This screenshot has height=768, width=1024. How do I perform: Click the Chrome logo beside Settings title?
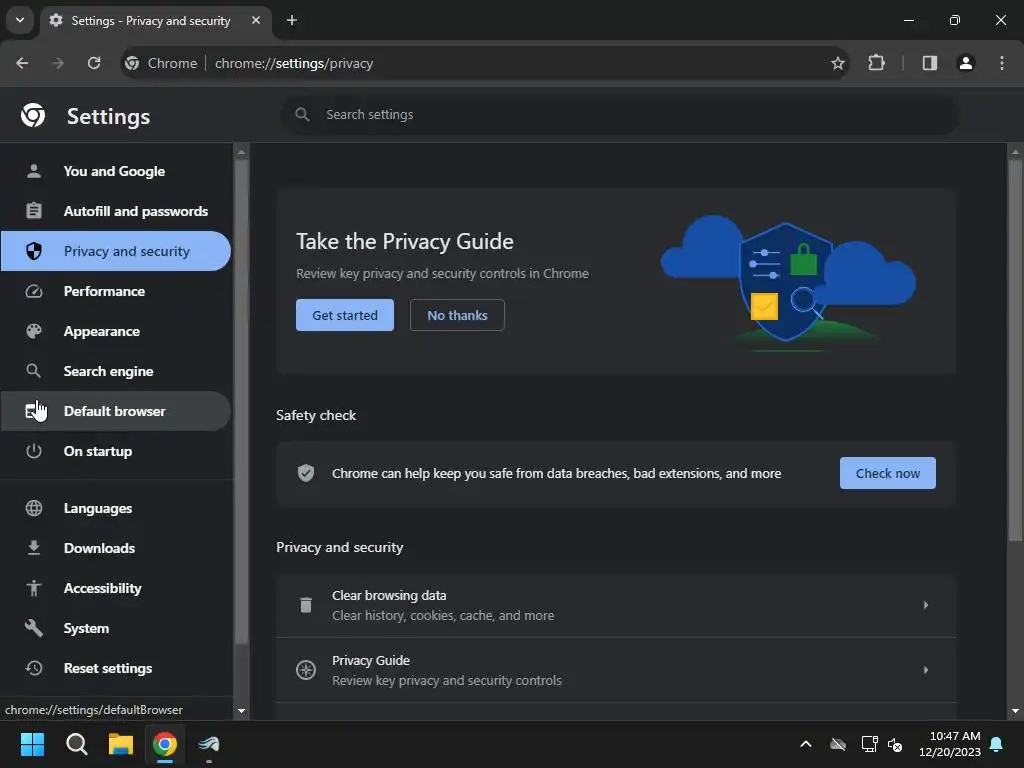pos(33,116)
